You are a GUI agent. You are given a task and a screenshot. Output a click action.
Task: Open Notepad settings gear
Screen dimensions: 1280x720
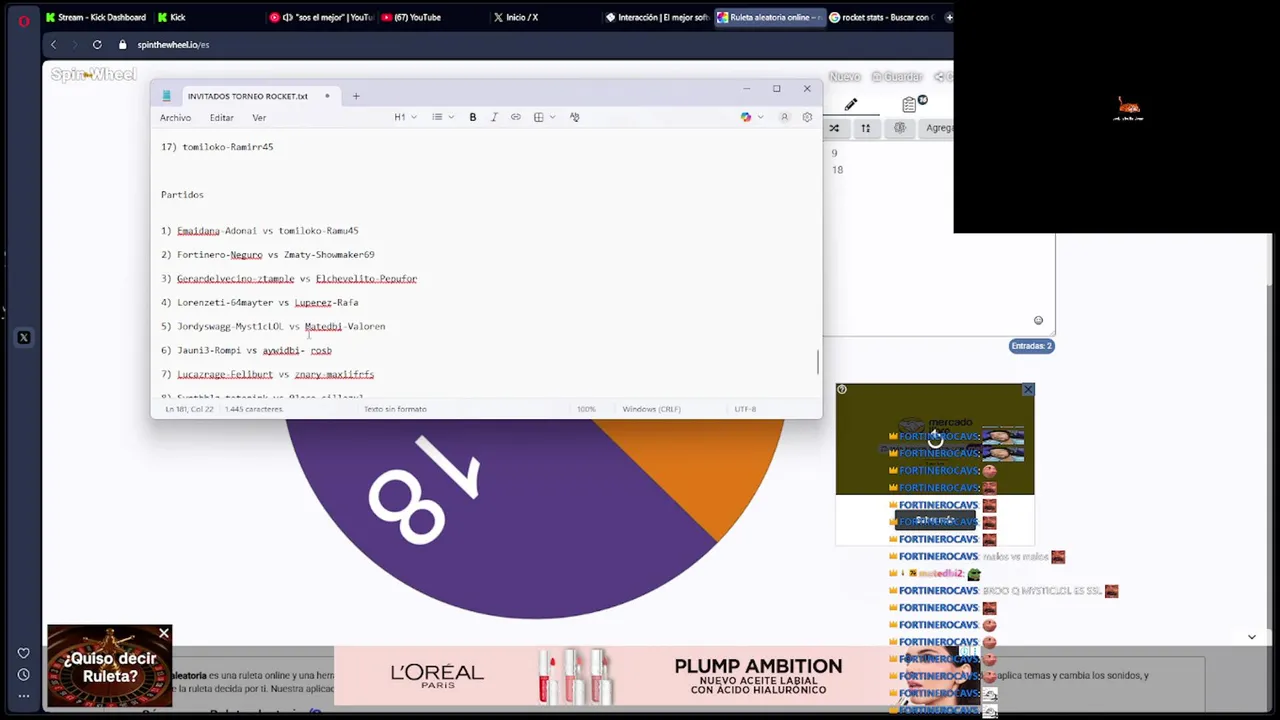[807, 117]
